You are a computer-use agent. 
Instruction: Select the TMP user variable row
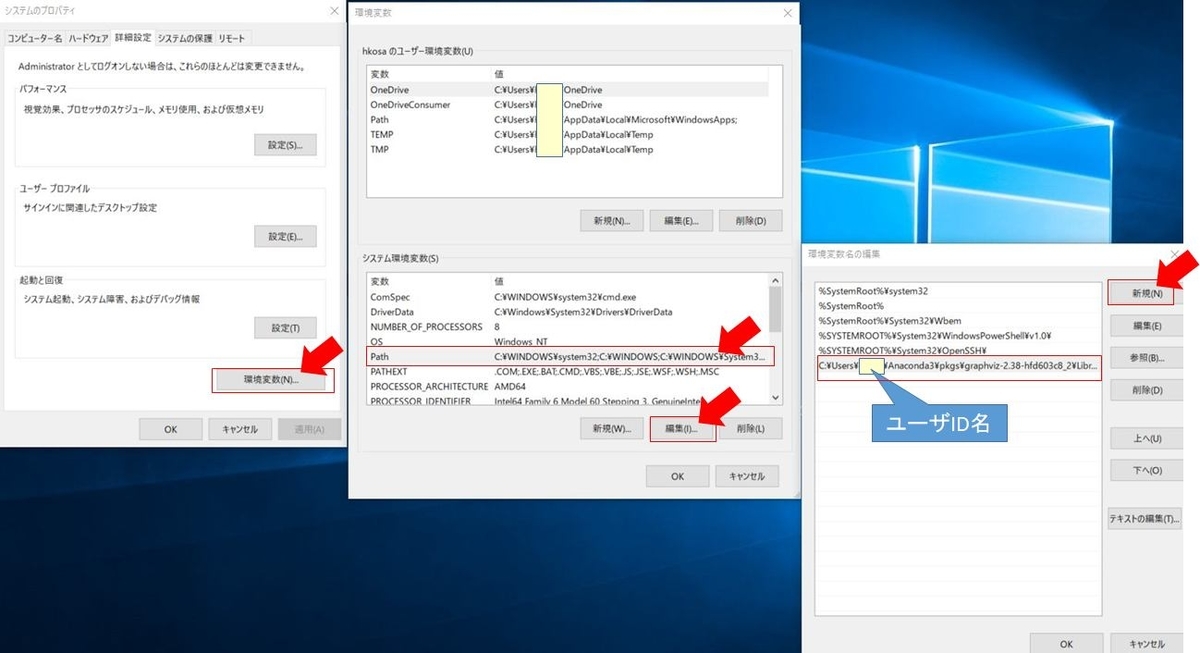point(568,149)
